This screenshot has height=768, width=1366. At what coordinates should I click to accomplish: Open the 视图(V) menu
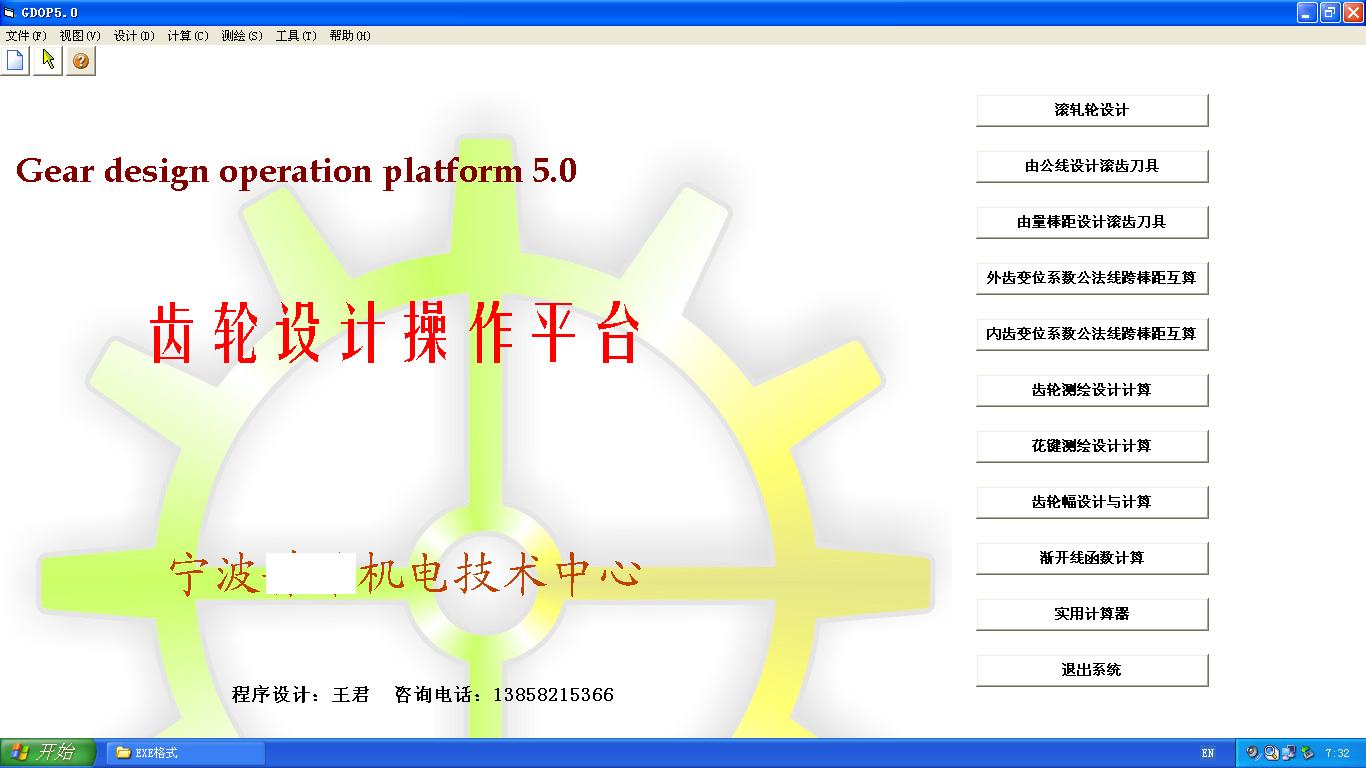(x=80, y=36)
